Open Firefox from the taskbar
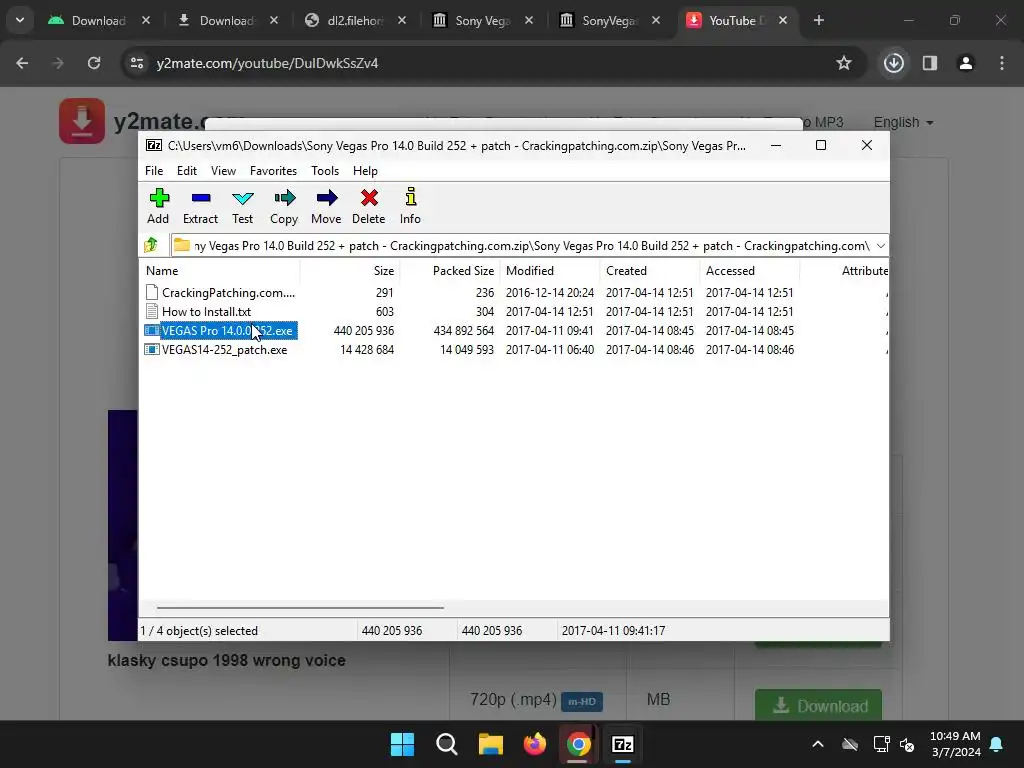The height and width of the screenshot is (768, 1024). pos(535,744)
